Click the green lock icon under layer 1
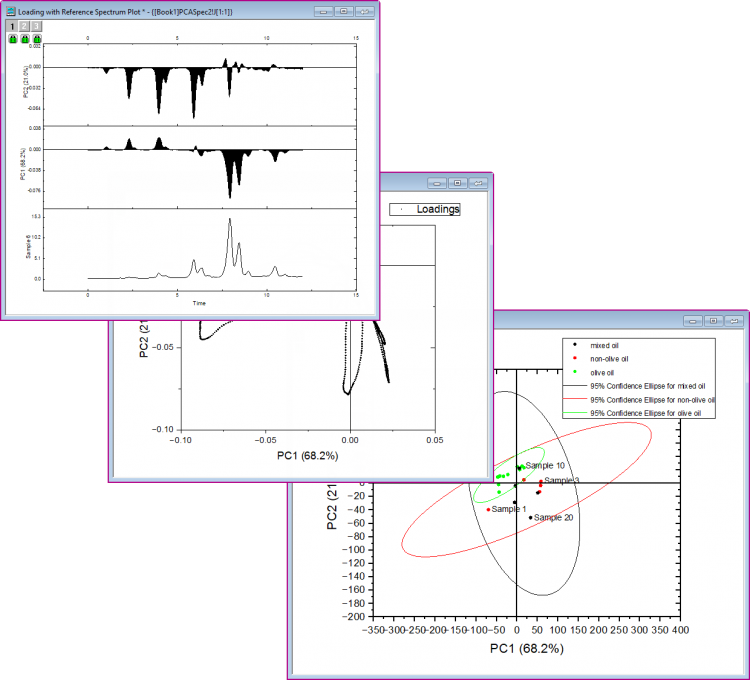The width and height of the screenshot is (750, 680). (x=13, y=39)
